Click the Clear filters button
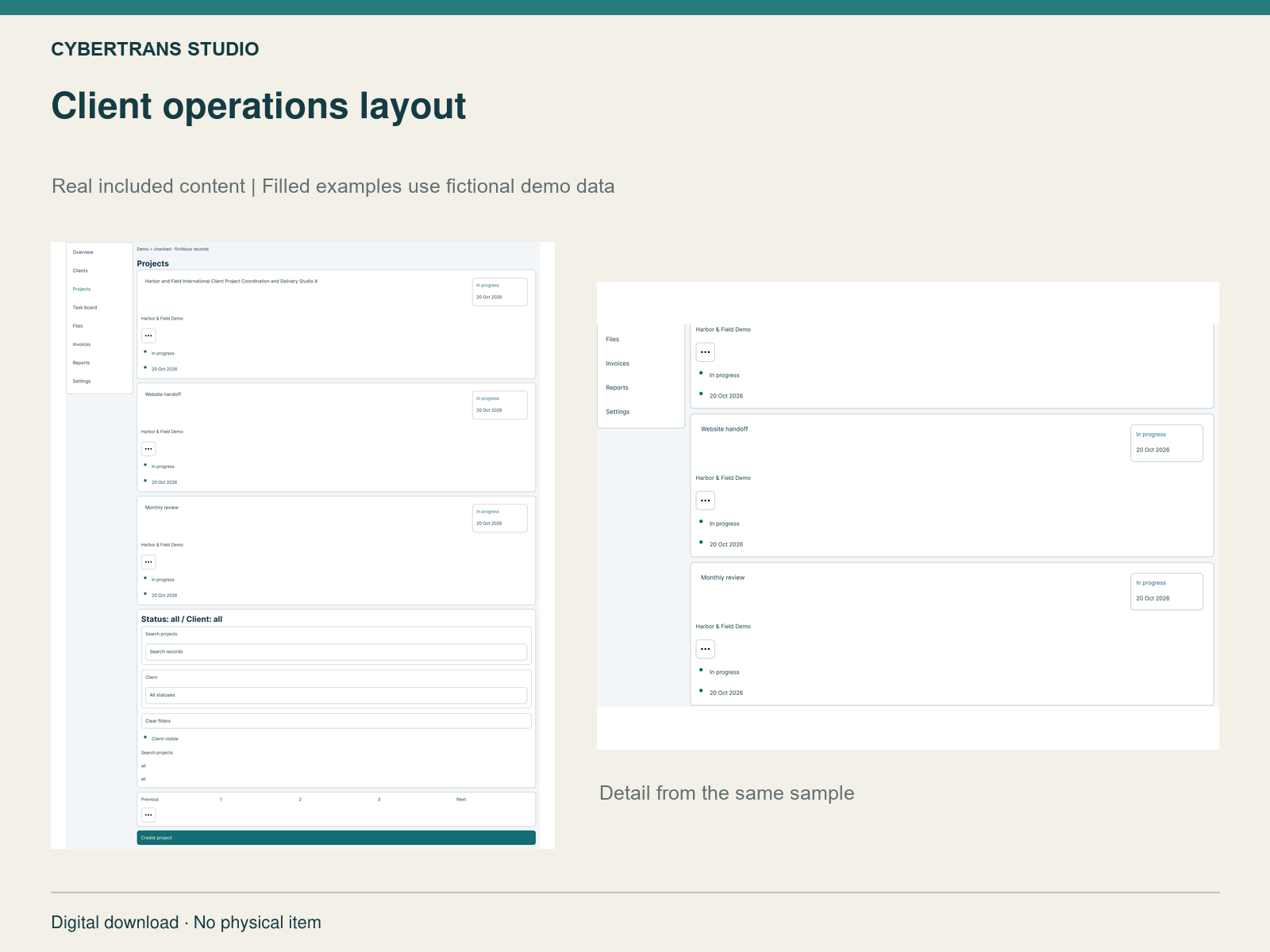 337,721
